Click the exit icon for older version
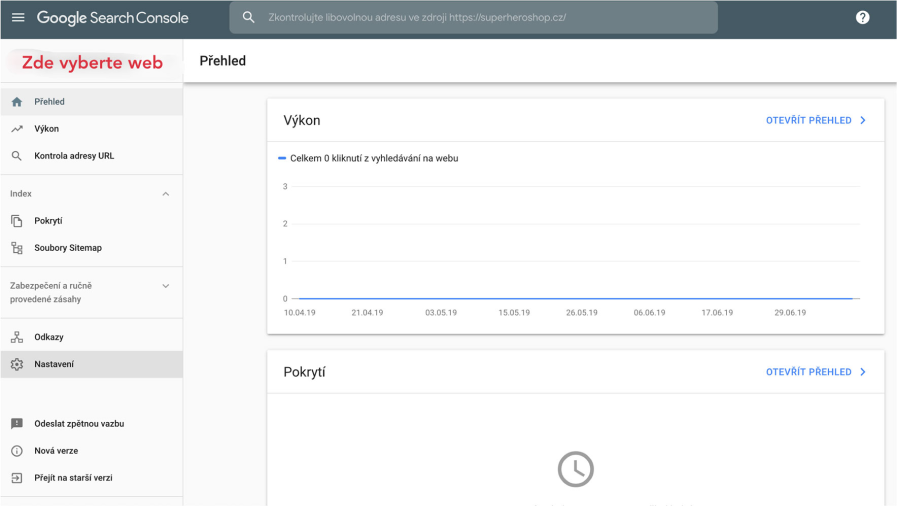897x506 pixels. [17, 477]
